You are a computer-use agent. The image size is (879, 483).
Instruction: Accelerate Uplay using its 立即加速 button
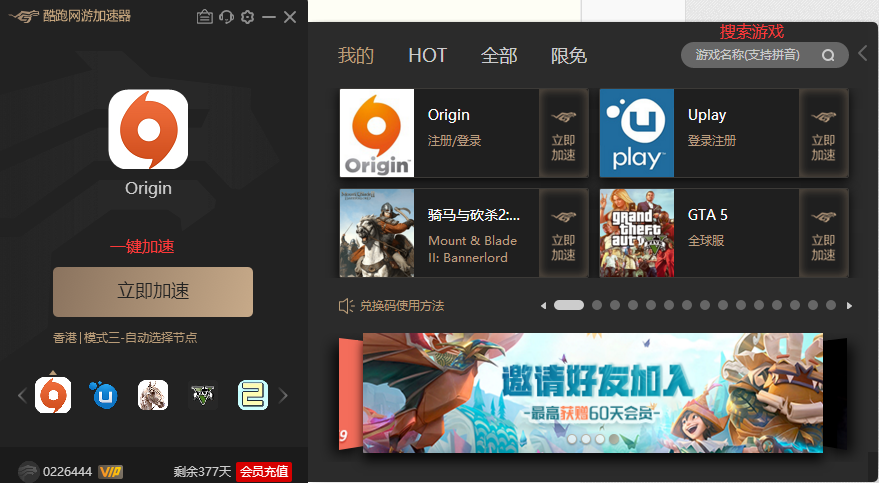coord(824,133)
